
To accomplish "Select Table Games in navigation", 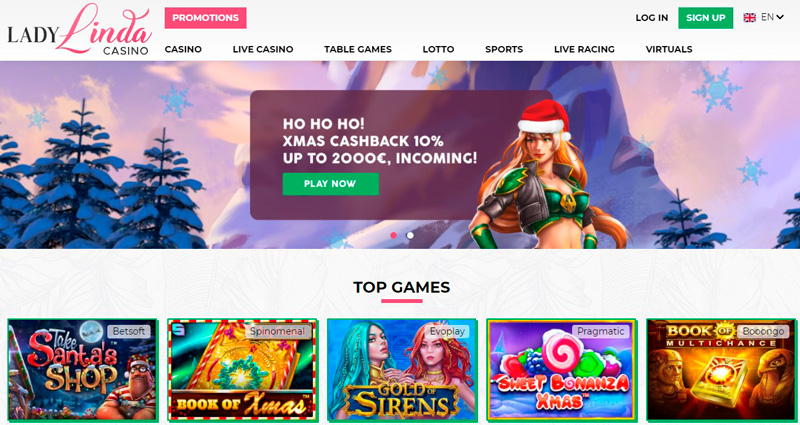I will 358,49.
